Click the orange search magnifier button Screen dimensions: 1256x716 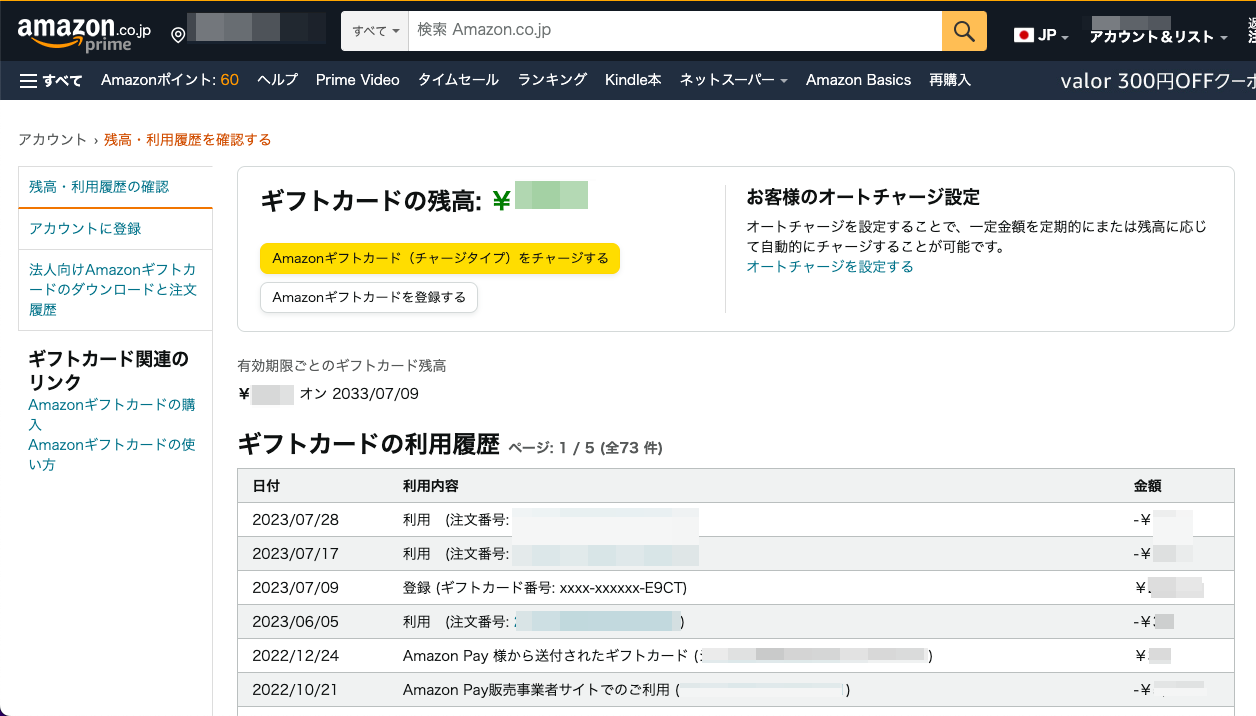click(964, 31)
